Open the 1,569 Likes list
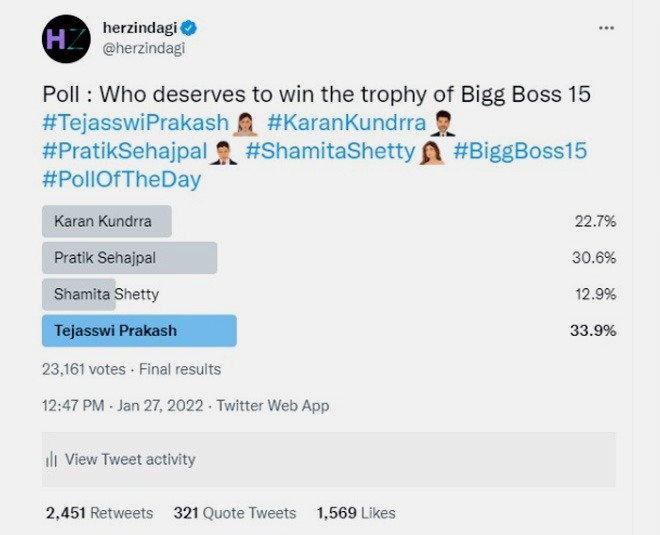Image resolution: width=660 pixels, height=535 pixels. (x=356, y=513)
